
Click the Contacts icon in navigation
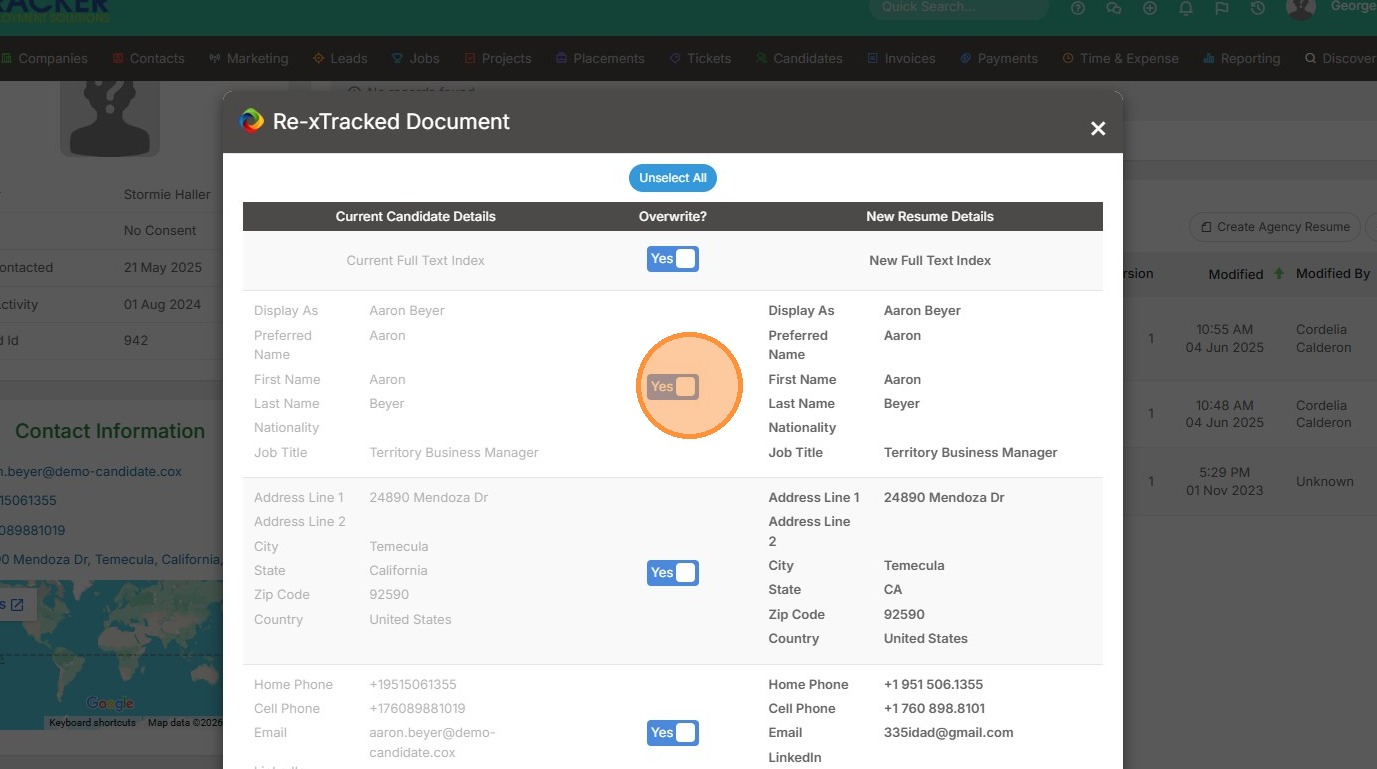(118, 58)
